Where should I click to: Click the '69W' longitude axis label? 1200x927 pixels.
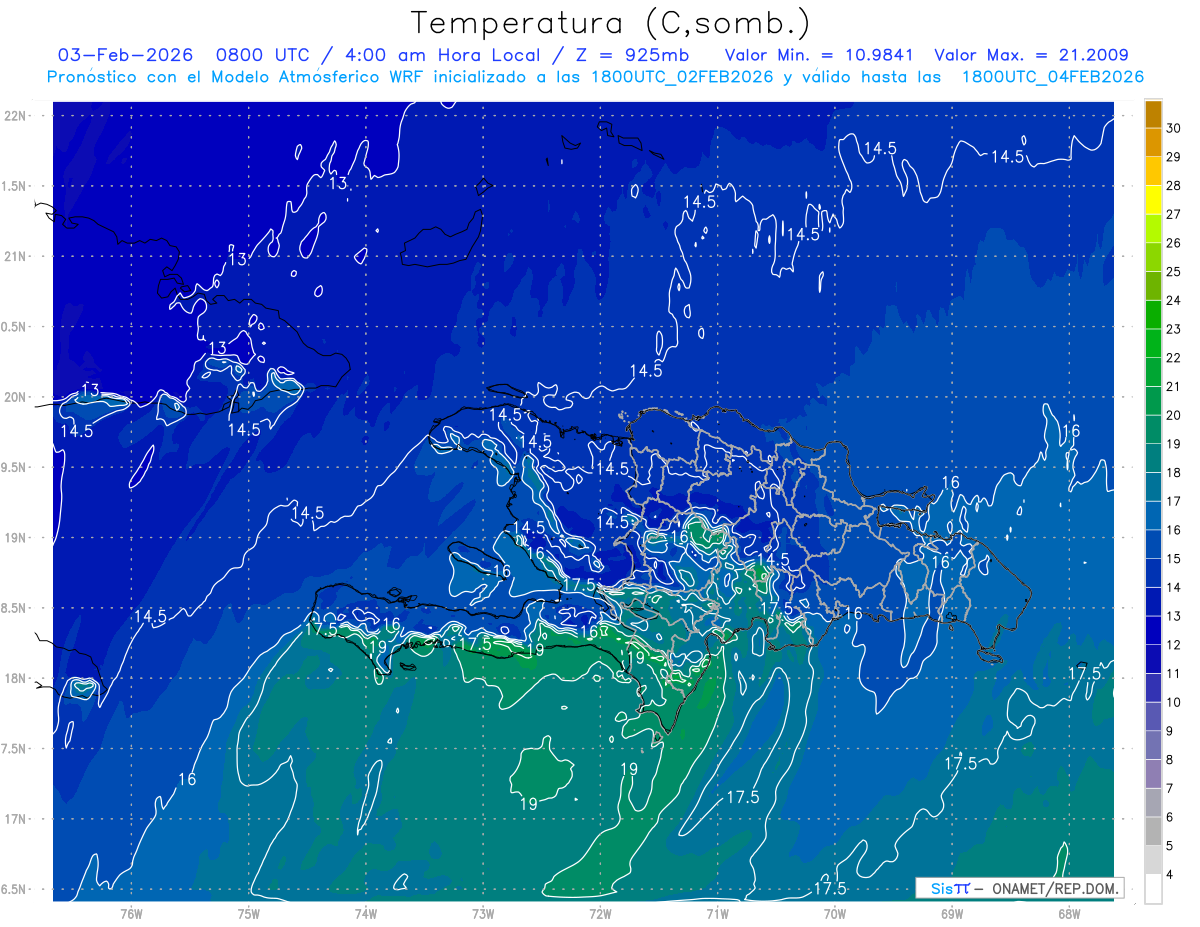pos(952,913)
